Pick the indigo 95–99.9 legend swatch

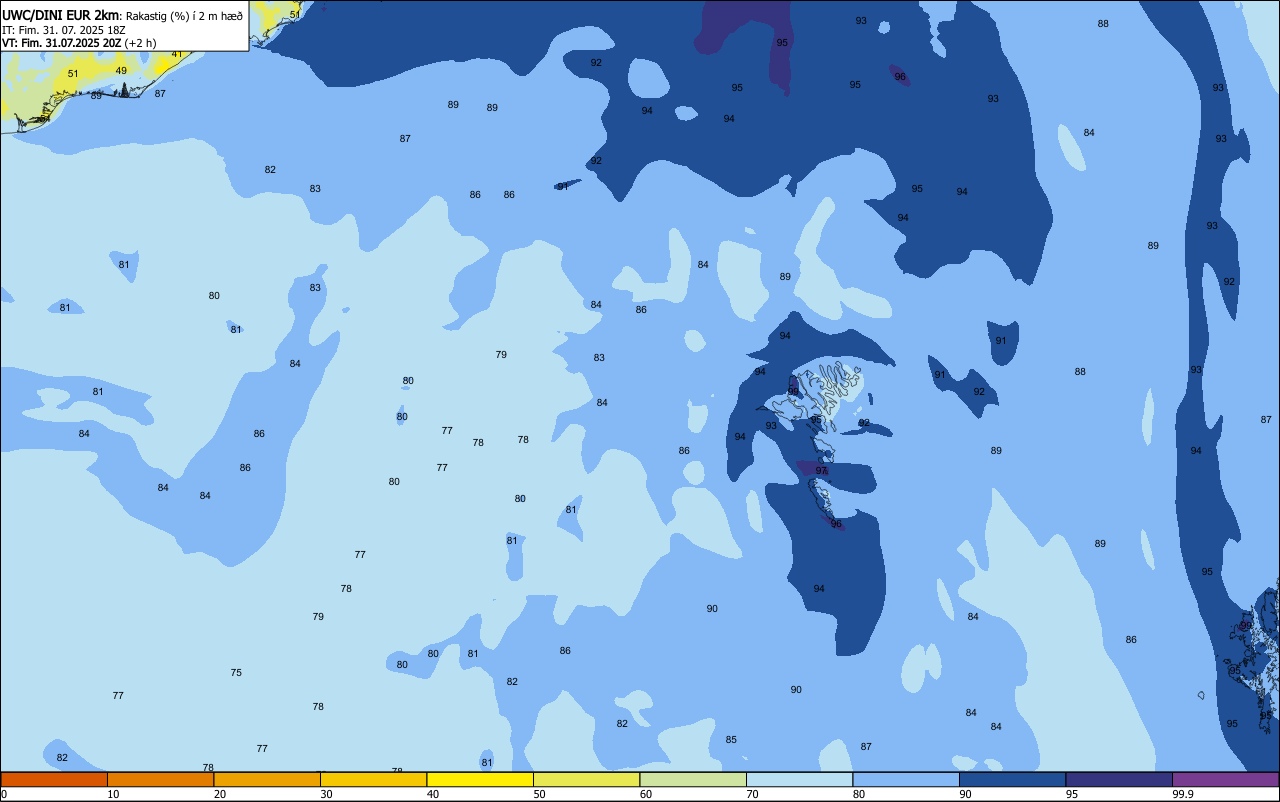[x=1119, y=779]
